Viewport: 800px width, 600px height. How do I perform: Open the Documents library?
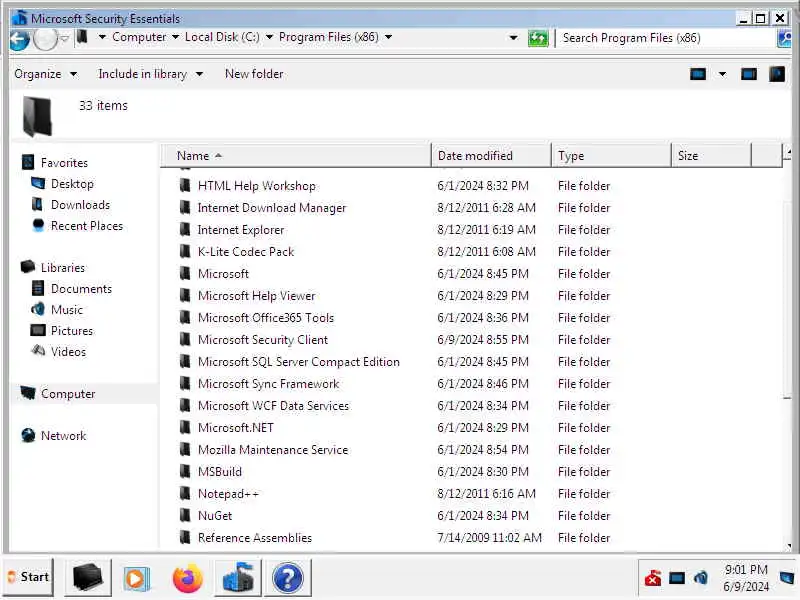click(81, 289)
